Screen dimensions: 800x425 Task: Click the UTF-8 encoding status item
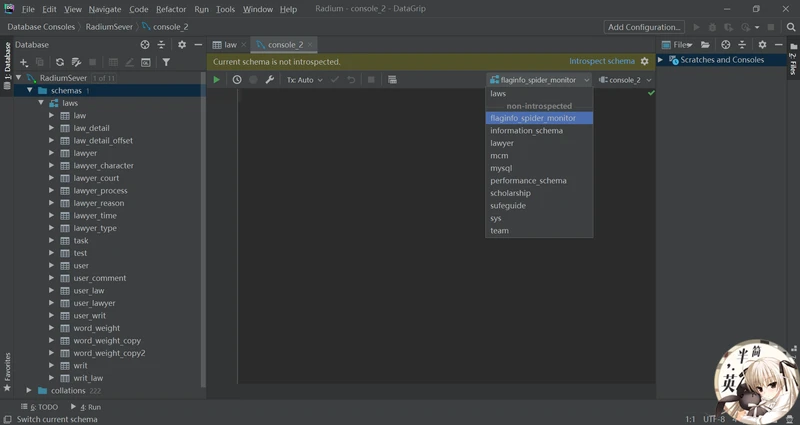pos(714,419)
